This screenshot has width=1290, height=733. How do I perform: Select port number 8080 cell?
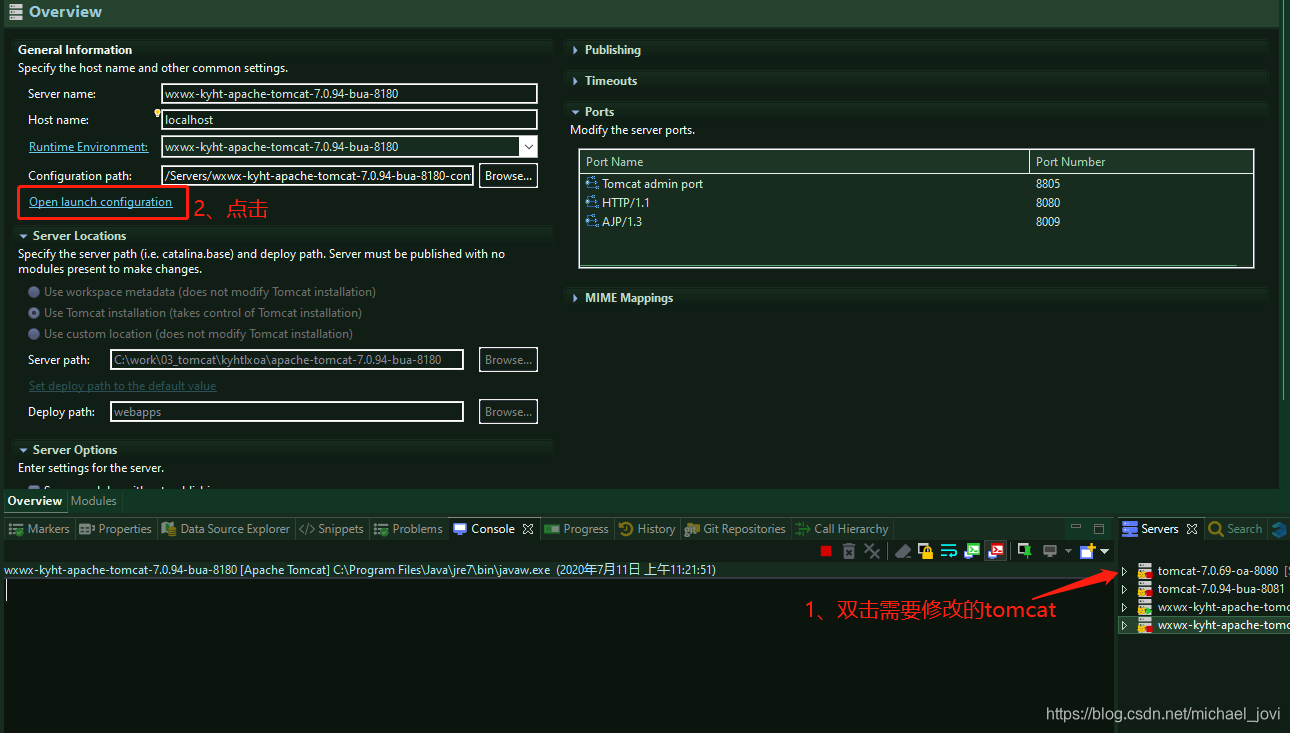tap(1048, 203)
